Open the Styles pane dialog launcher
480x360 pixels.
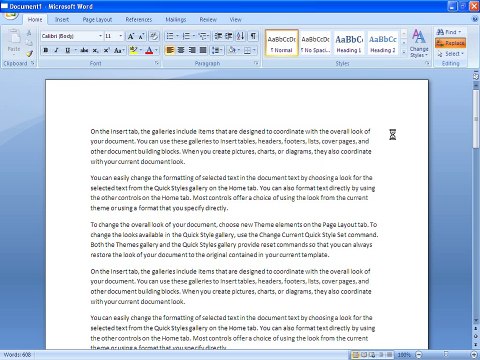click(427, 63)
